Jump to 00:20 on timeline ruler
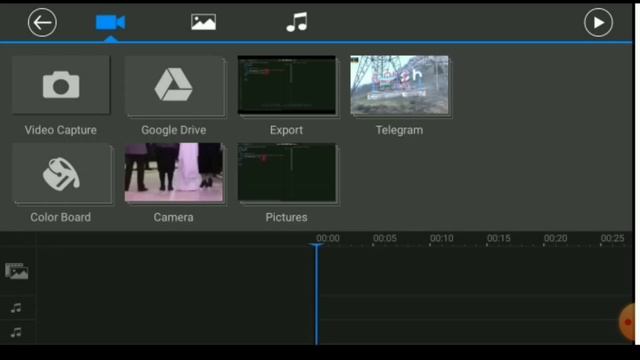This screenshot has height=360, width=640. tap(556, 238)
